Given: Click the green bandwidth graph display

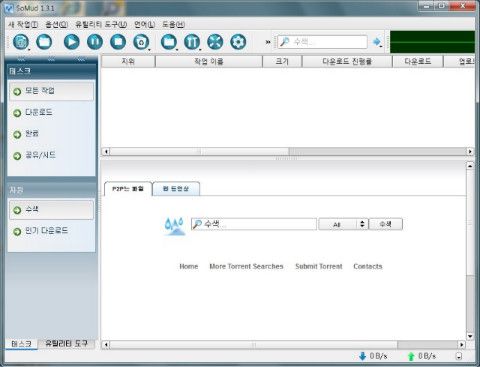Looking at the screenshot, I should pos(432,42).
